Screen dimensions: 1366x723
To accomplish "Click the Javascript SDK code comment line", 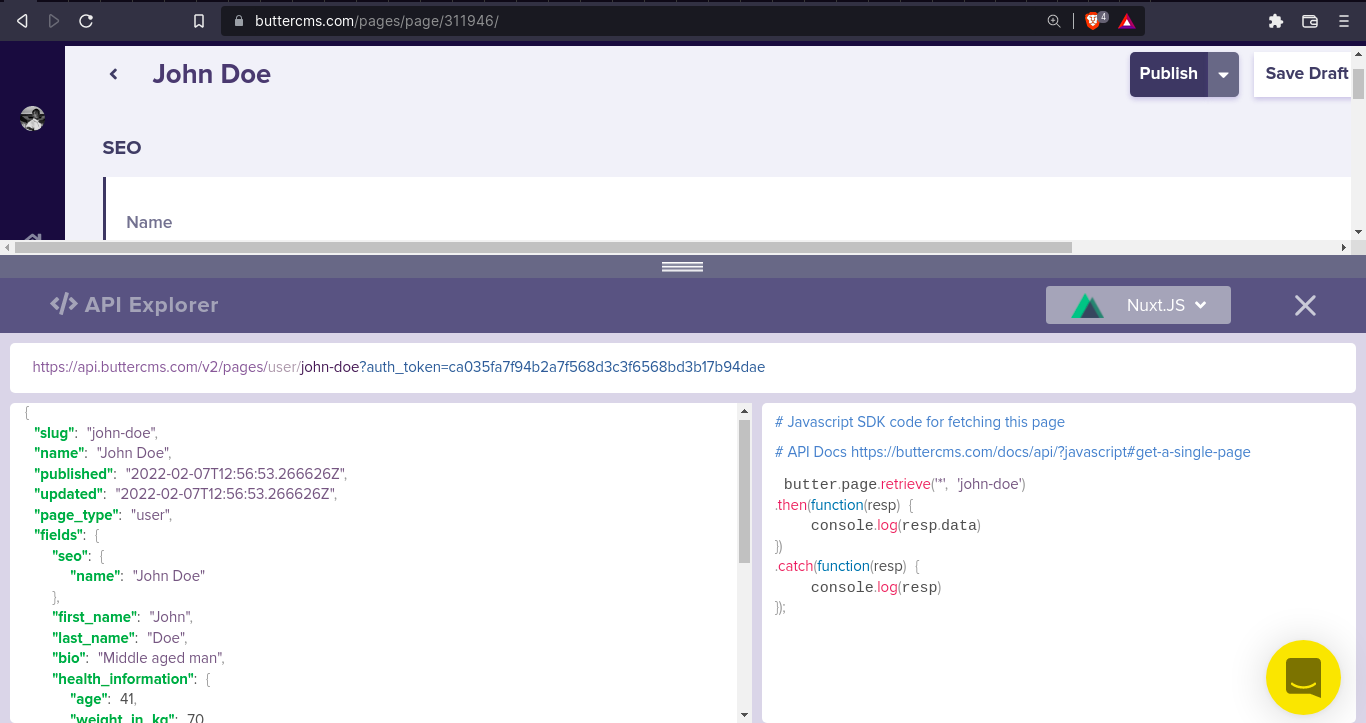I will tap(920, 422).
